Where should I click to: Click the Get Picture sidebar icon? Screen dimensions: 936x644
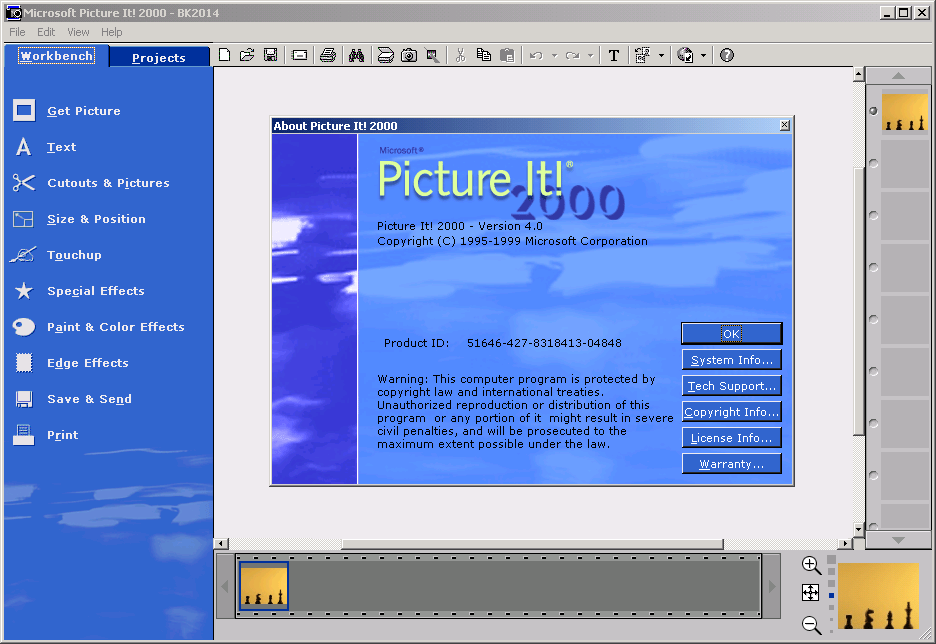pos(24,110)
